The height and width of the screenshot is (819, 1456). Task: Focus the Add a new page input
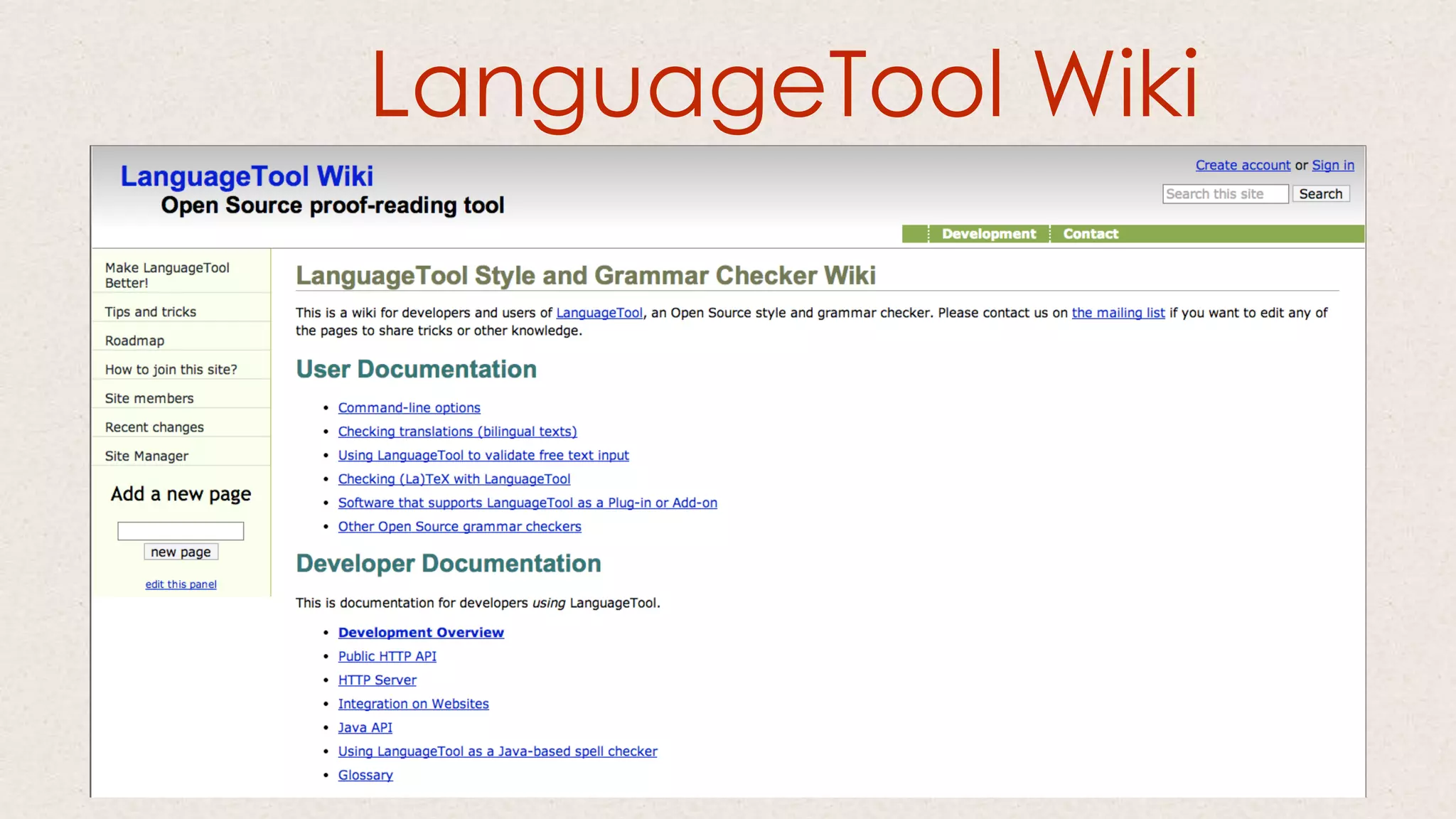(x=181, y=531)
